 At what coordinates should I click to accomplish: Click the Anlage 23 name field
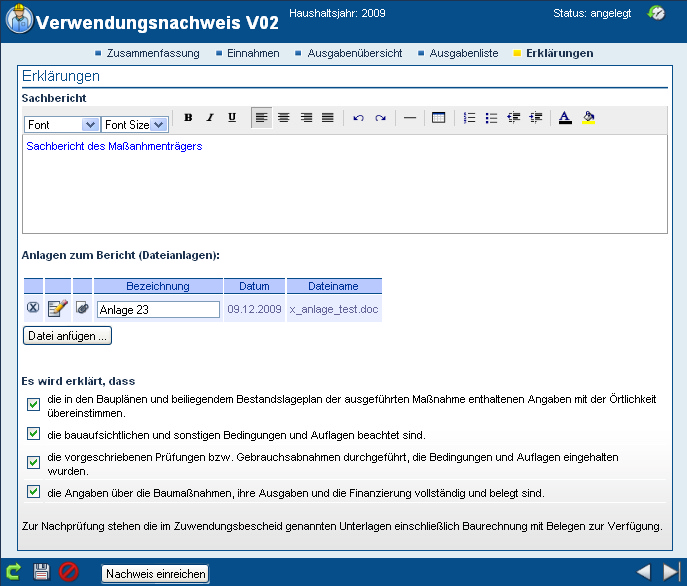pos(158,309)
